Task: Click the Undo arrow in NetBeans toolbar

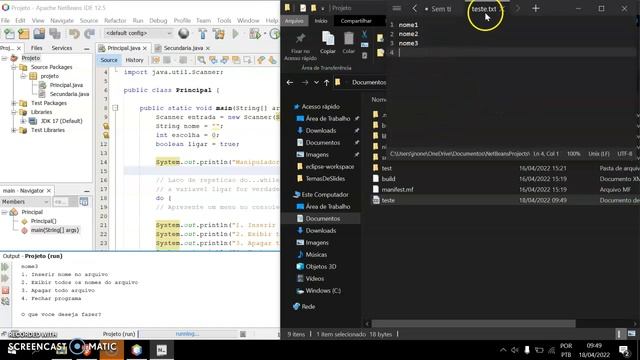Action: click(x=74, y=34)
